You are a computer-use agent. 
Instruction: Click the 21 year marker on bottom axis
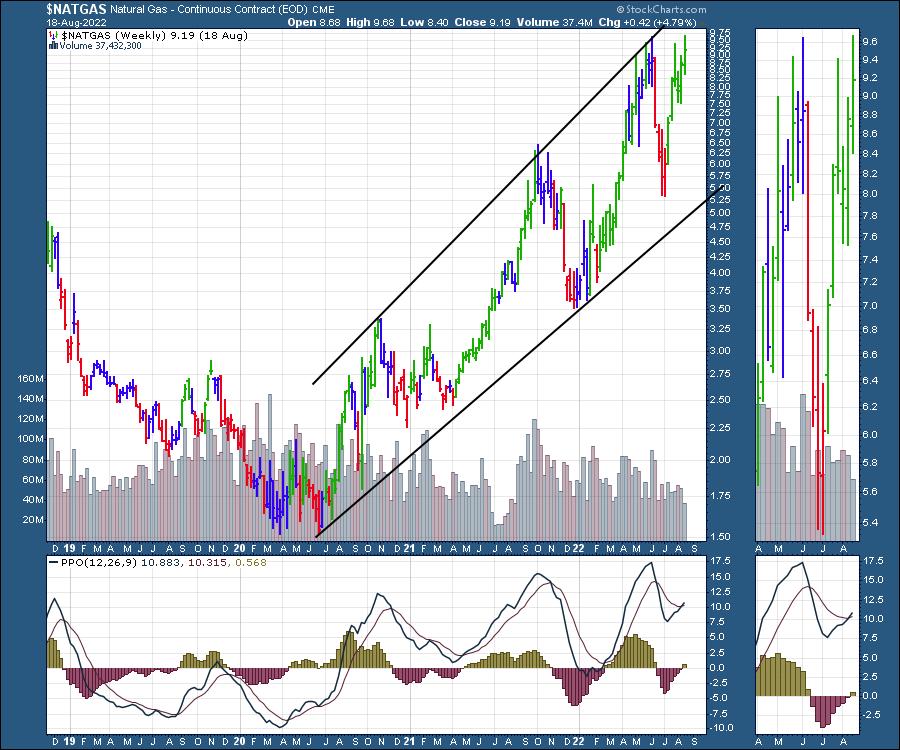409,548
